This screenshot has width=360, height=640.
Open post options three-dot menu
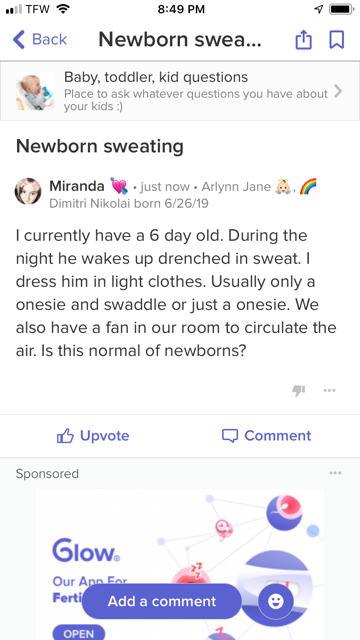click(x=329, y=391)
